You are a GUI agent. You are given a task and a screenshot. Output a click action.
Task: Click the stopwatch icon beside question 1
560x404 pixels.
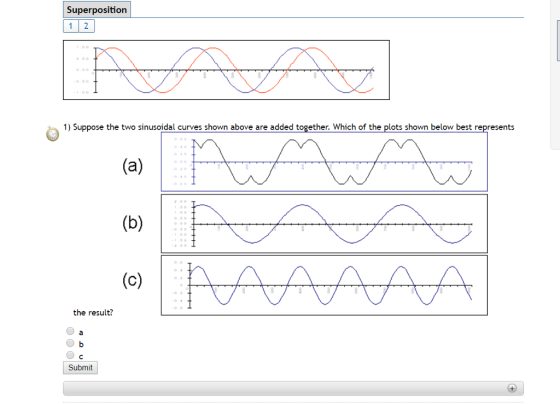pos(52,134)
